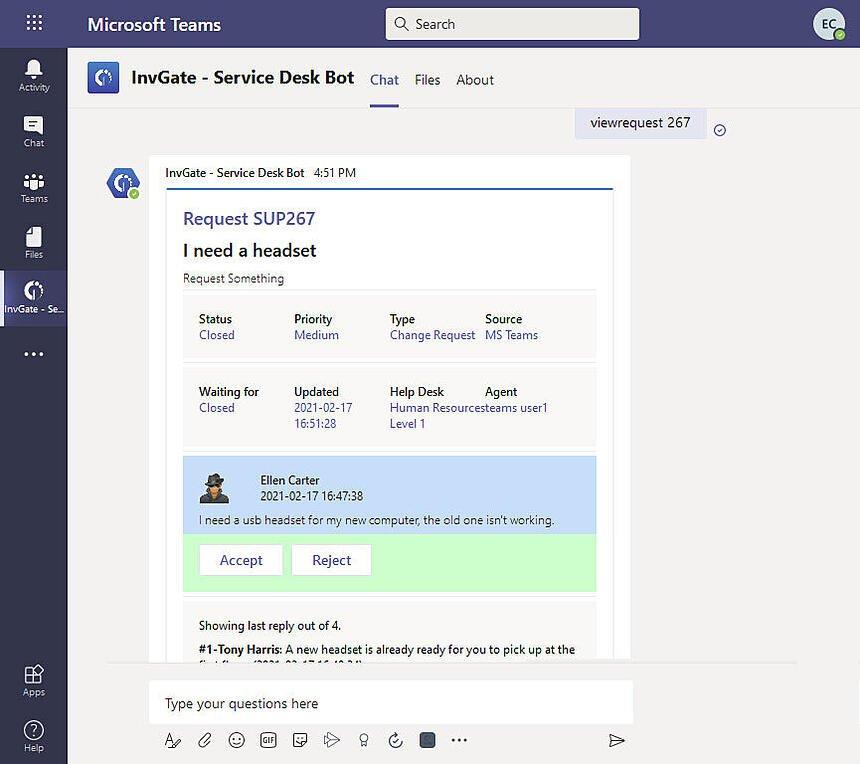860x764 pixels.
Task: Attach a file with paperclip icon
Action: click(205, 740)
